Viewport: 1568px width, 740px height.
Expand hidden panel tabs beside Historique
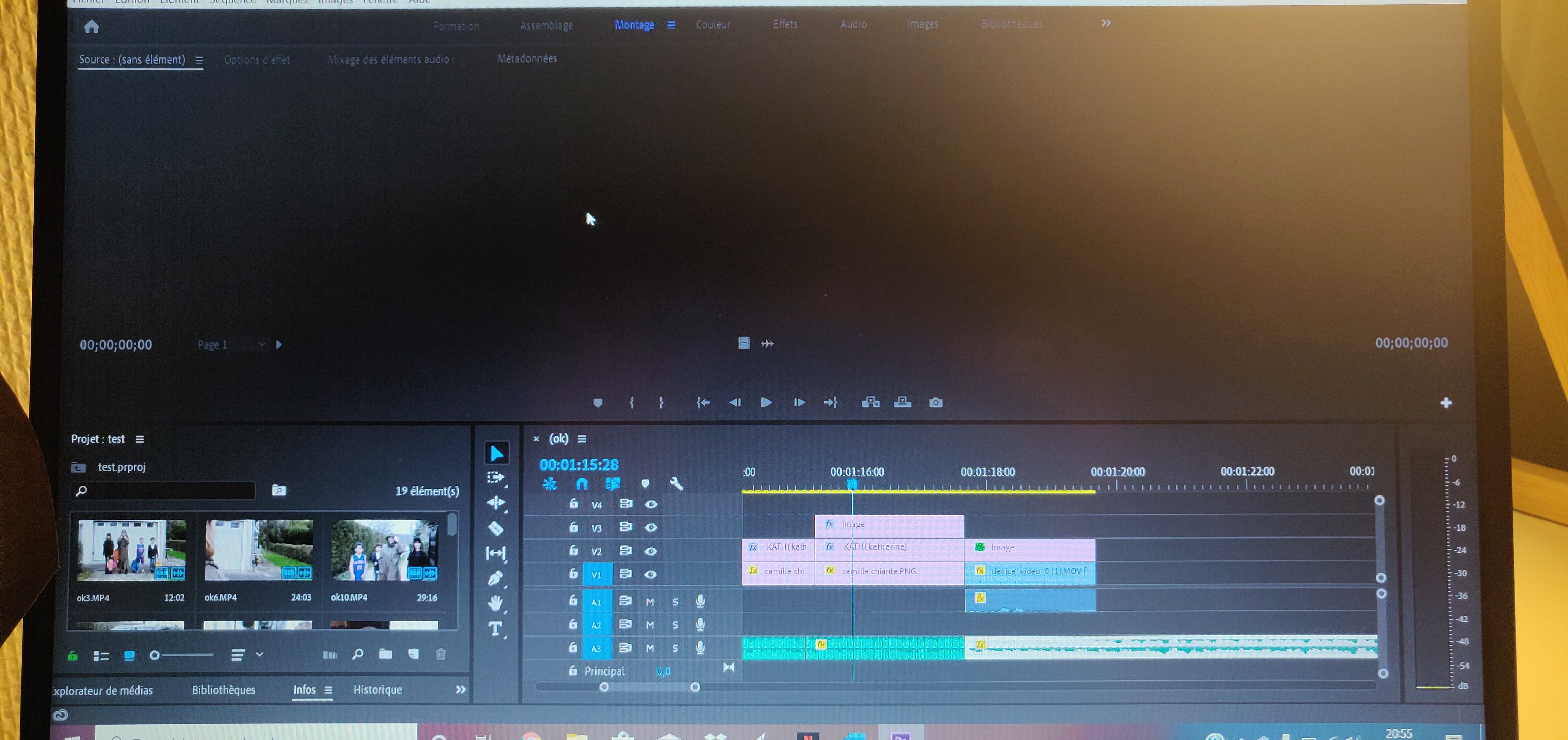tap(461, 689)
